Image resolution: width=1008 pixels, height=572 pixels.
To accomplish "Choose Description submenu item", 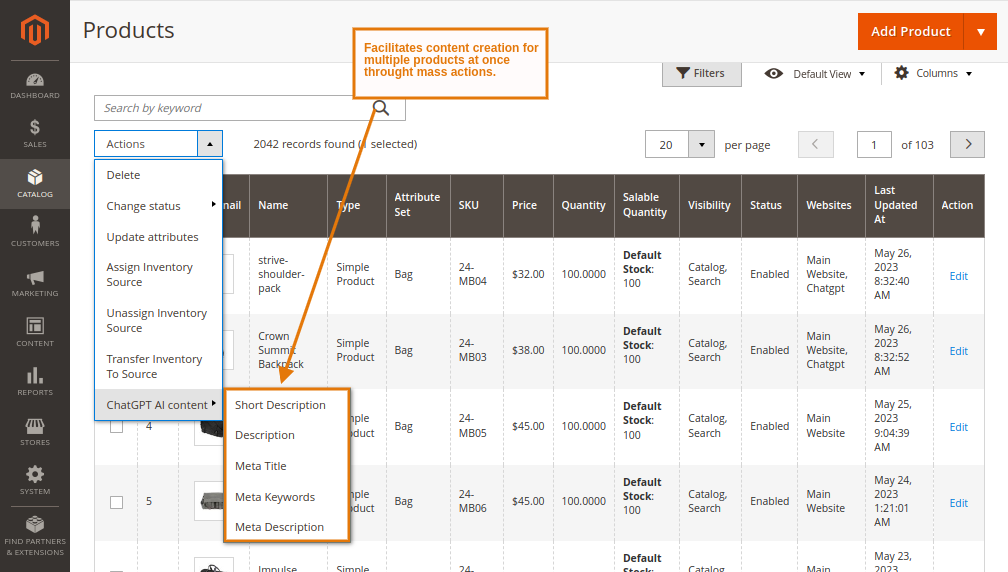I will (287, 435).
